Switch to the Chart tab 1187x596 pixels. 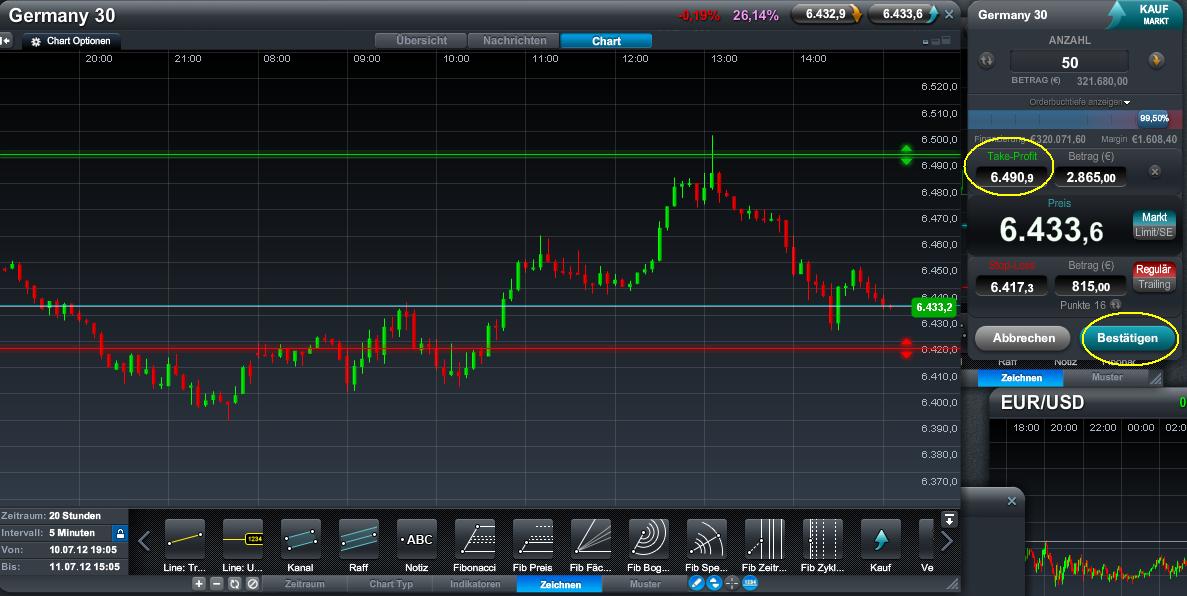click(606, 41)
